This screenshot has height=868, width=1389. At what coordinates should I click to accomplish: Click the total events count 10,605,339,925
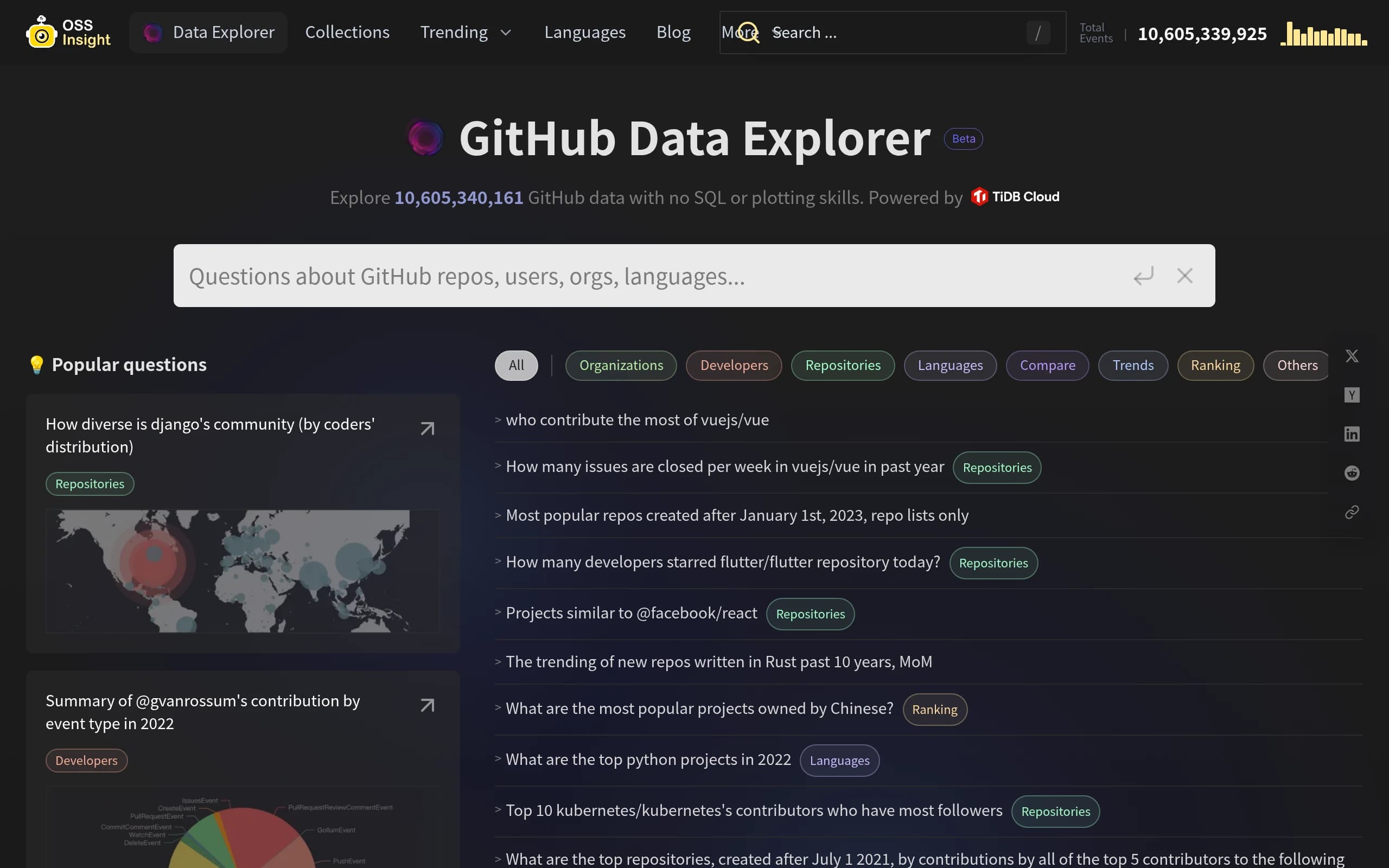point(1202,34)
